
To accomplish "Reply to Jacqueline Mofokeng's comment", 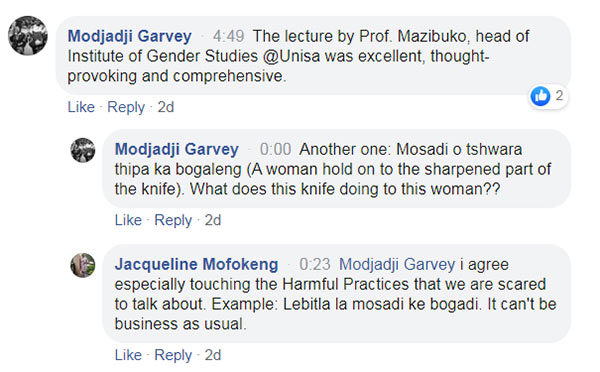I will click(x=173, y=355).
